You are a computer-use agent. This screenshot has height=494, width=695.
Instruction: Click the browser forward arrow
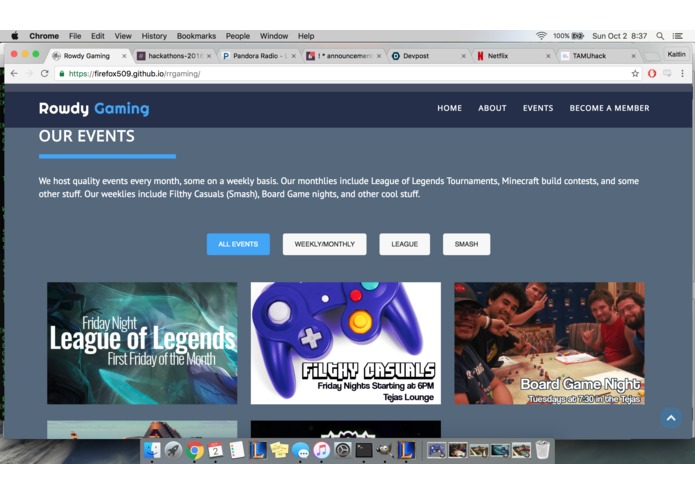pyautogui.click(x=29, y=74)
